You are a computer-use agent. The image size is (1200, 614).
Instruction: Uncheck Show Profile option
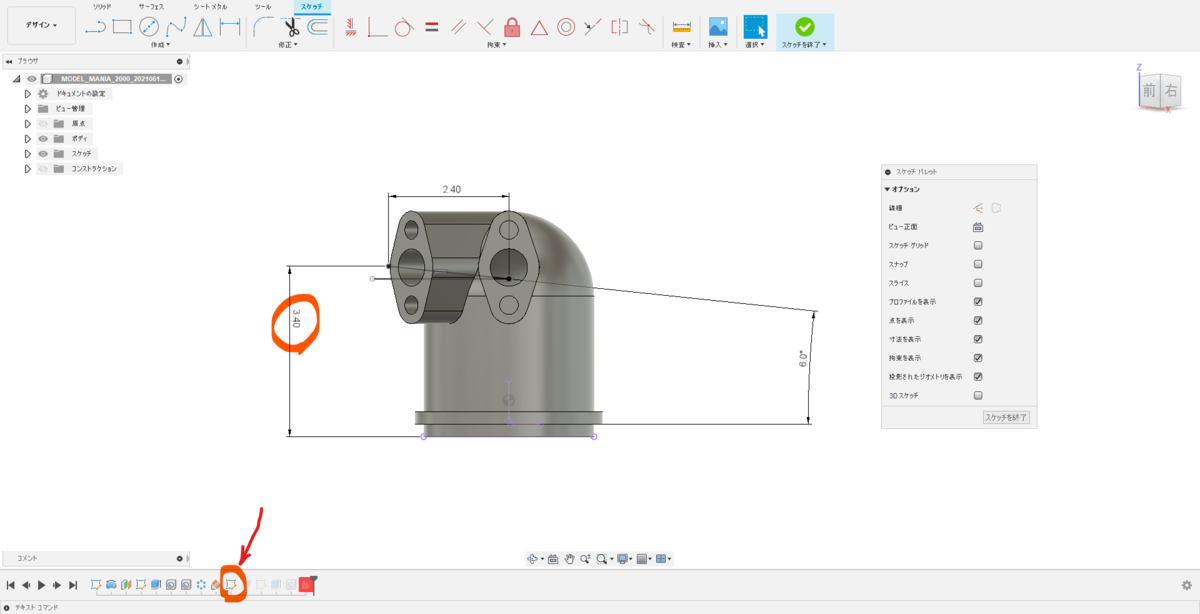[x=978, y=301]
